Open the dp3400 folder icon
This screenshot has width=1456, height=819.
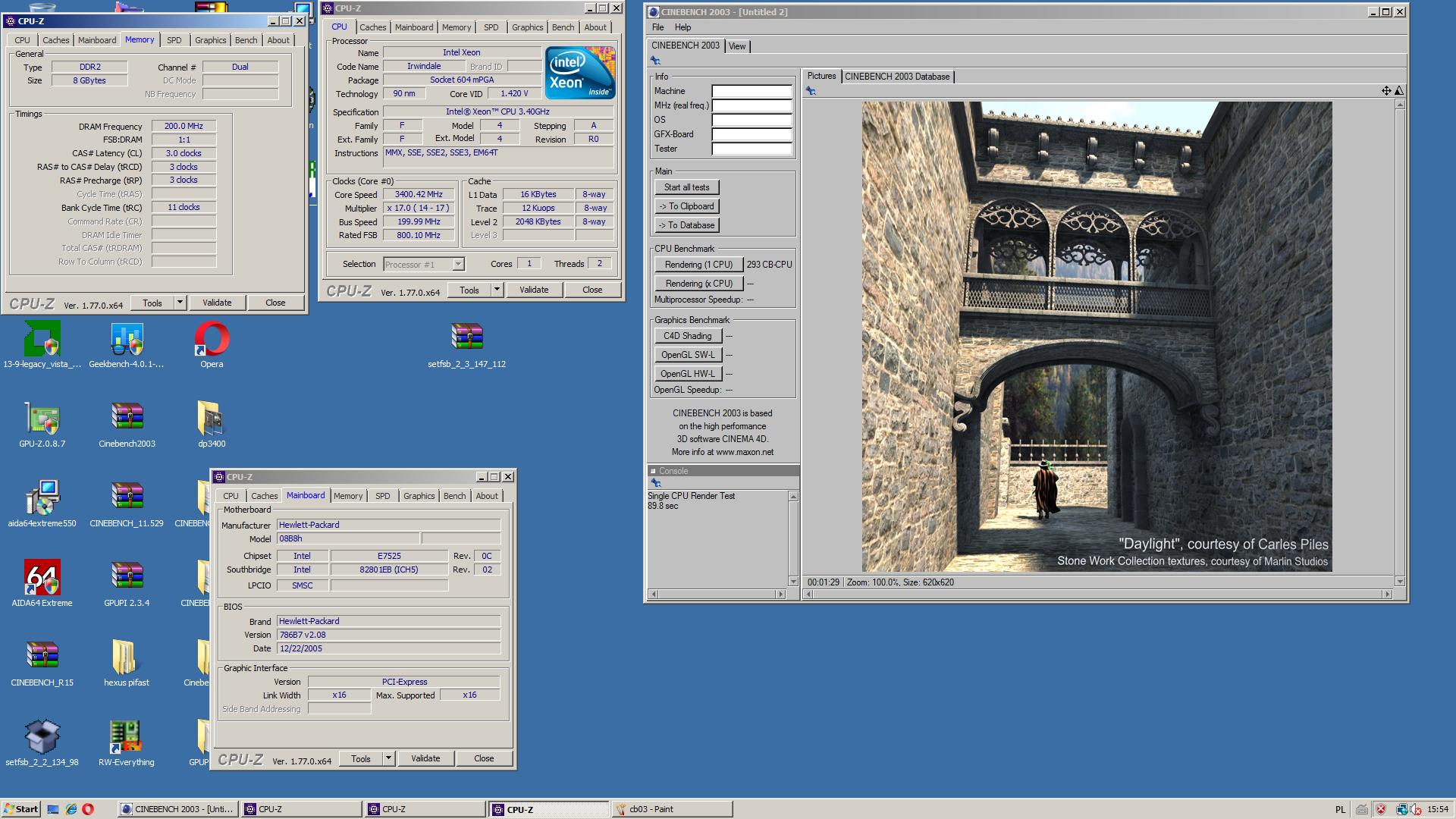click(212, 419)
